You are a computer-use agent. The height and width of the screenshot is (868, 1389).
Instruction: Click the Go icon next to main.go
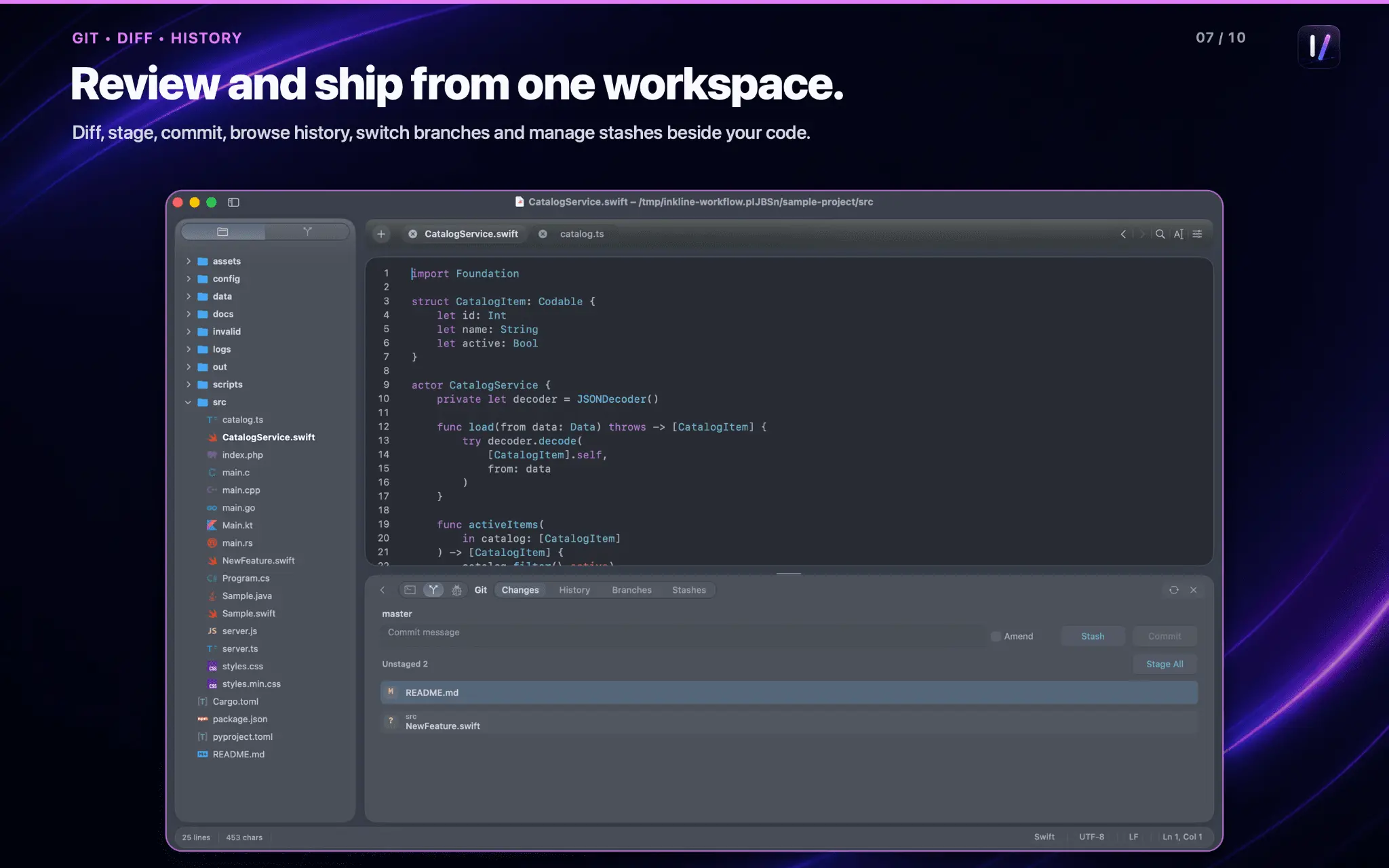coord(212,508)
